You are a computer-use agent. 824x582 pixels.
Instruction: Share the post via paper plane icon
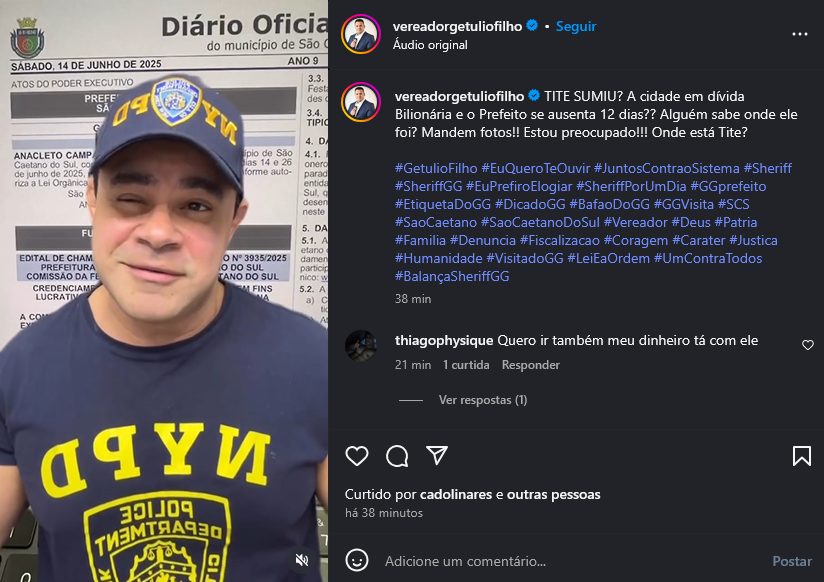(x=437, y=455)
